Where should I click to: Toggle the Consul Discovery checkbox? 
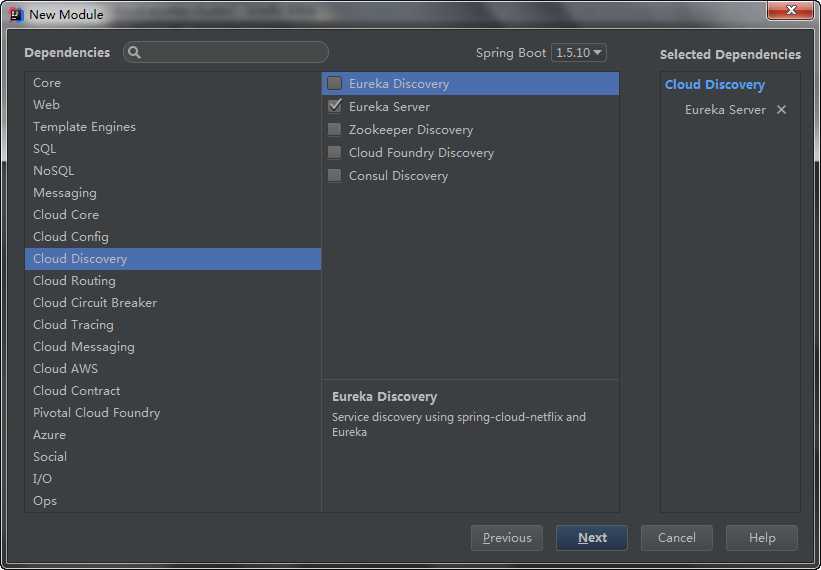[334, 175]
